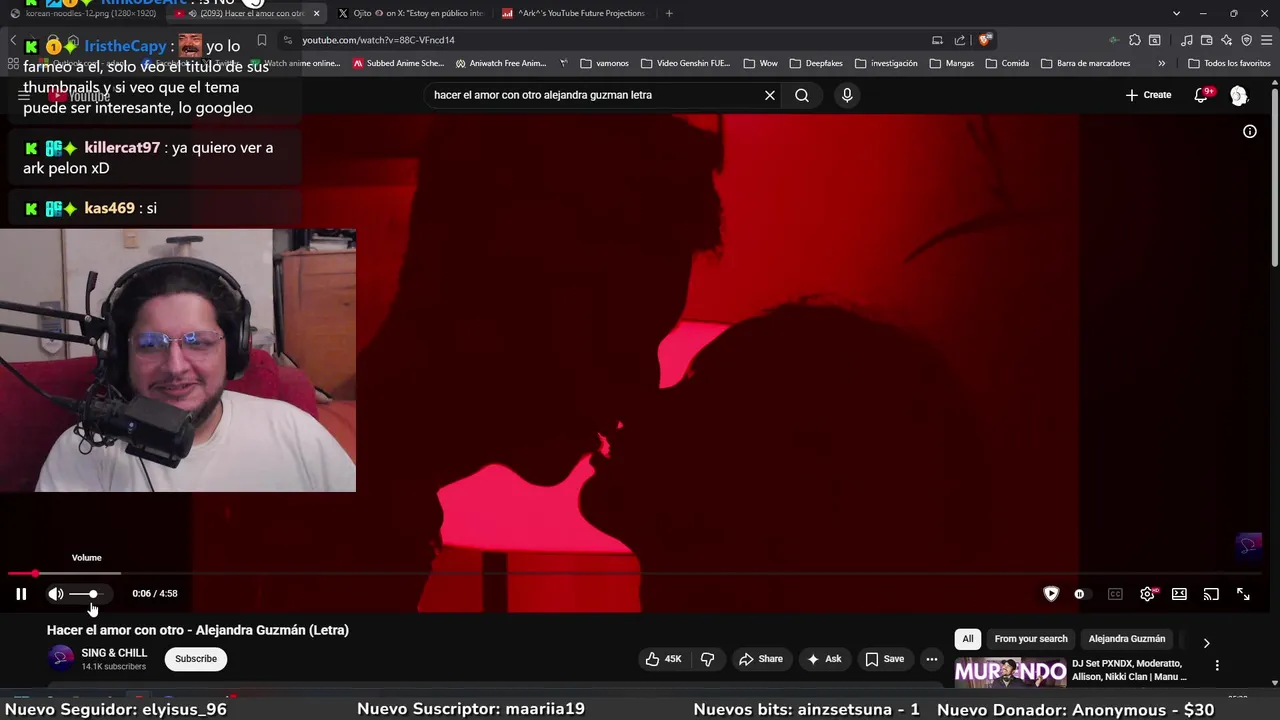Show hidden bookmarks with double chevron
Viewport: 1280px width, 720px height.
point(1161,63)
